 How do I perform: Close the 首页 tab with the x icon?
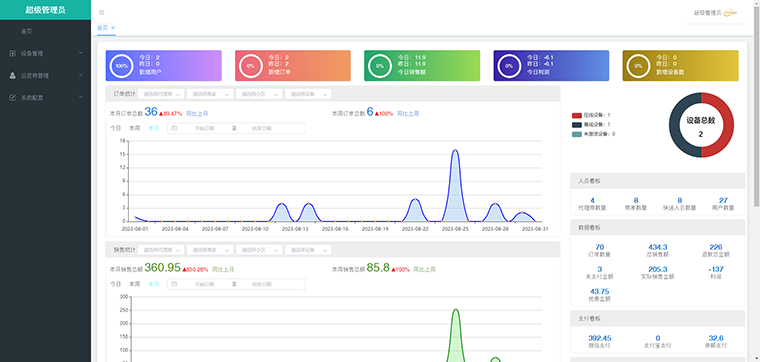(113, 28)
